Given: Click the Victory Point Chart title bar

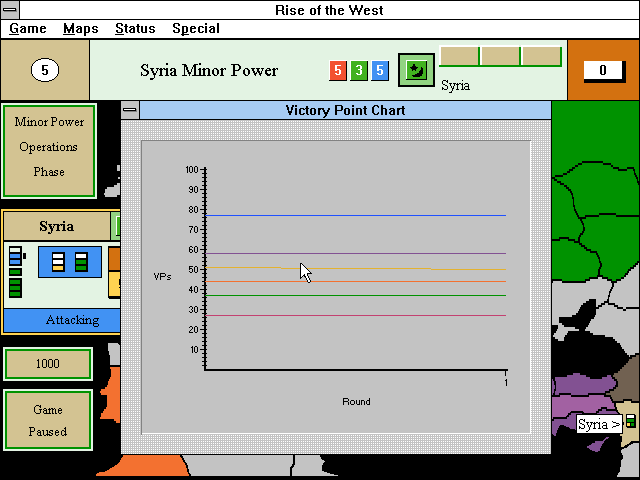Looking at the screenshot, I should click(x=345, y=110).
